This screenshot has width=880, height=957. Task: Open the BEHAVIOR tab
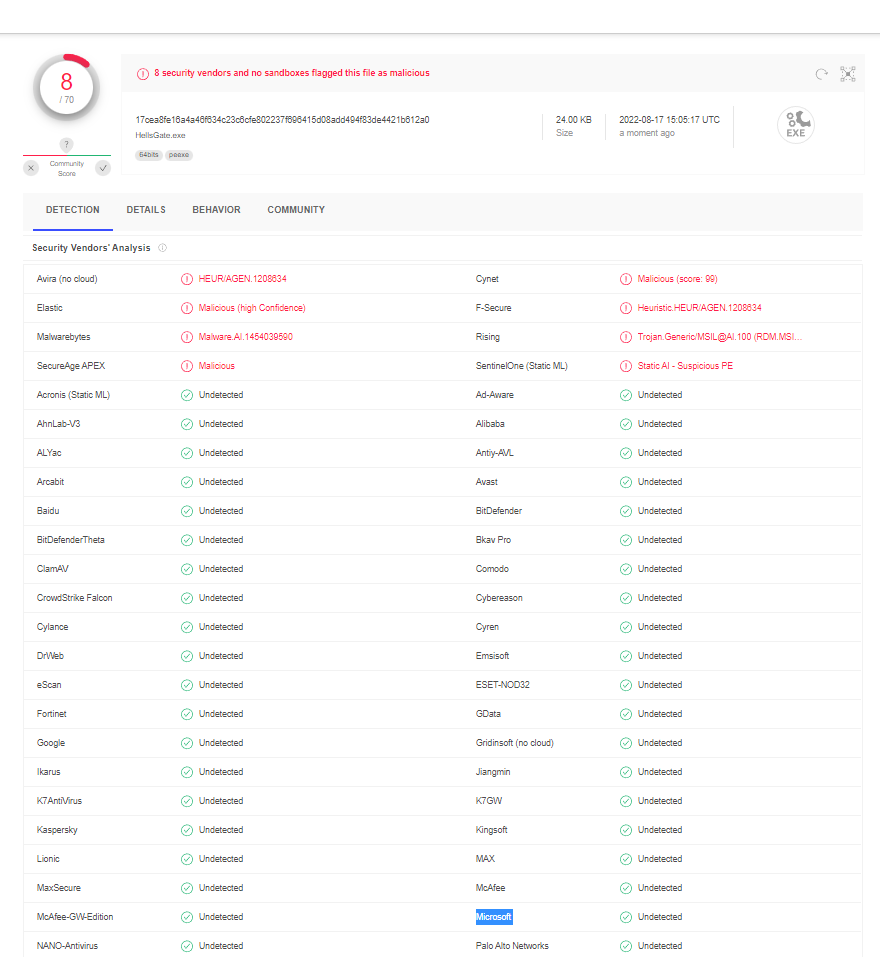[216, 210]
